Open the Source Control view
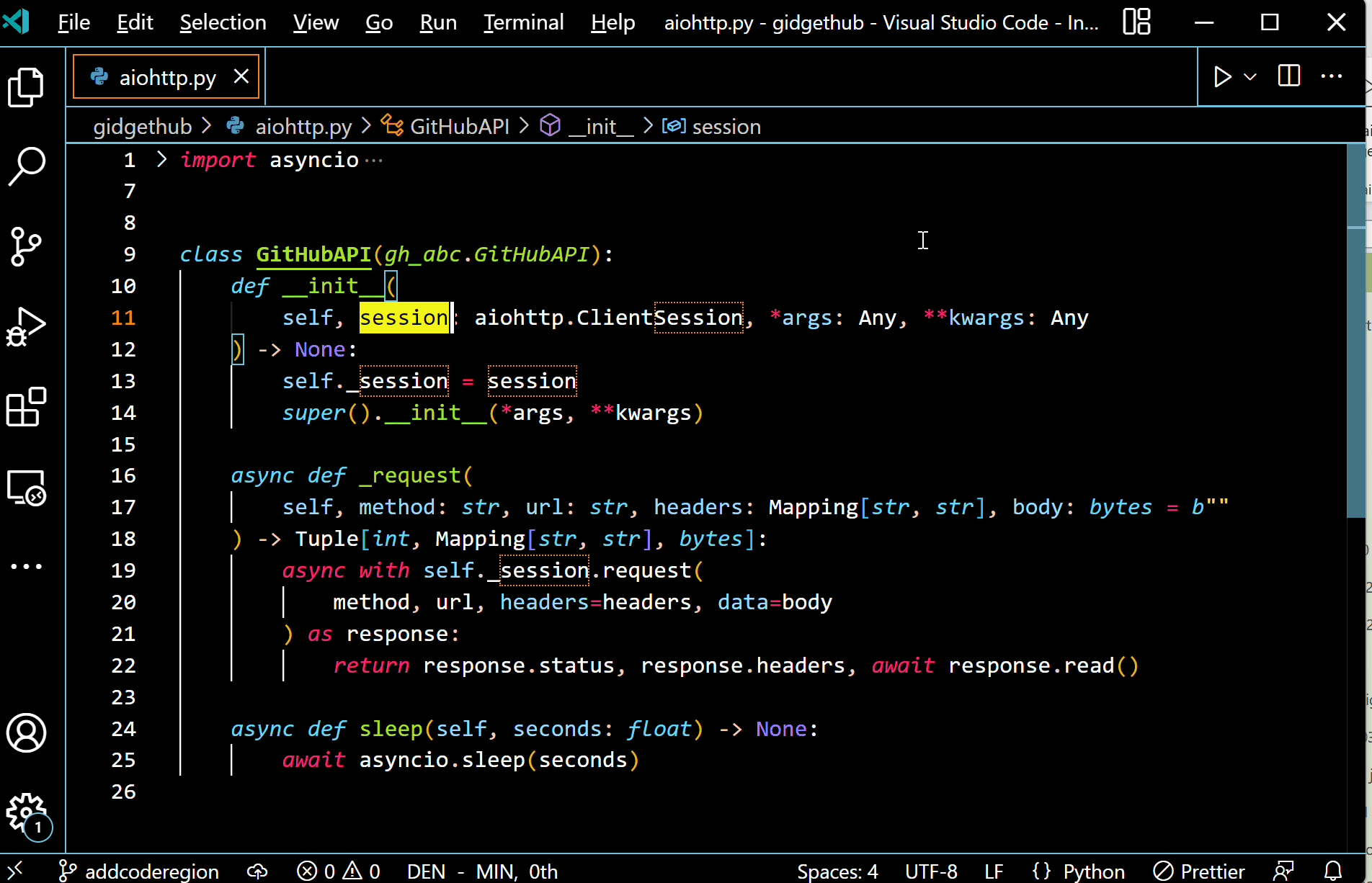This screenshot has width=1372, height=883. click(27, 247)
